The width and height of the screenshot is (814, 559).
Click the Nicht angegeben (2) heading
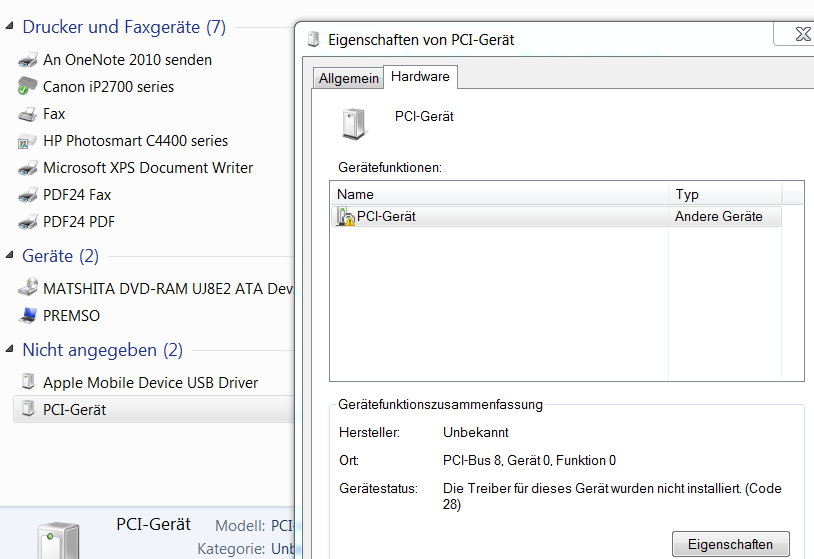(x=102, y=350)
